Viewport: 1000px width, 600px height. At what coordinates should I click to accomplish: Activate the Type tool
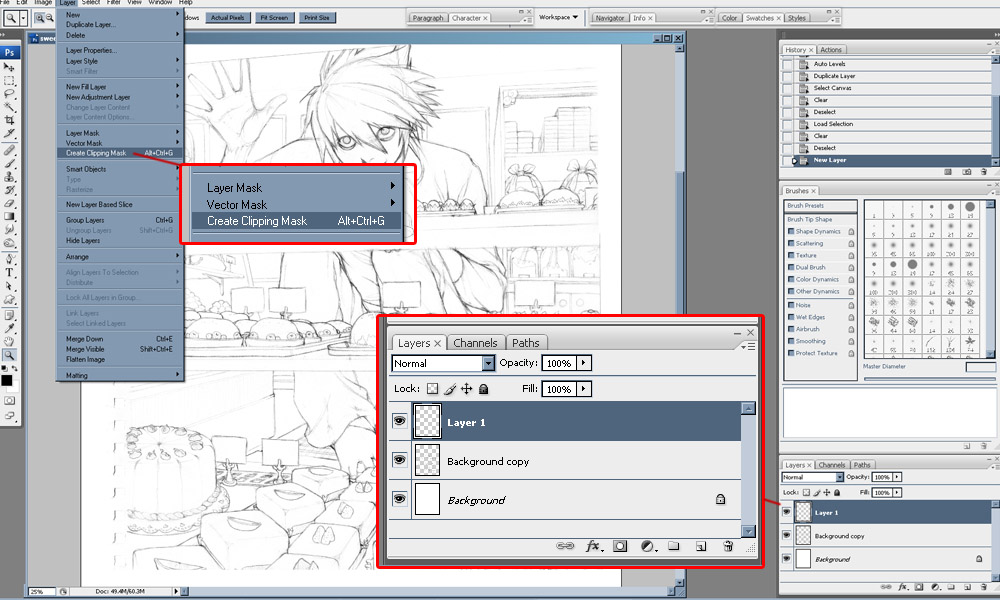(9, 272)
